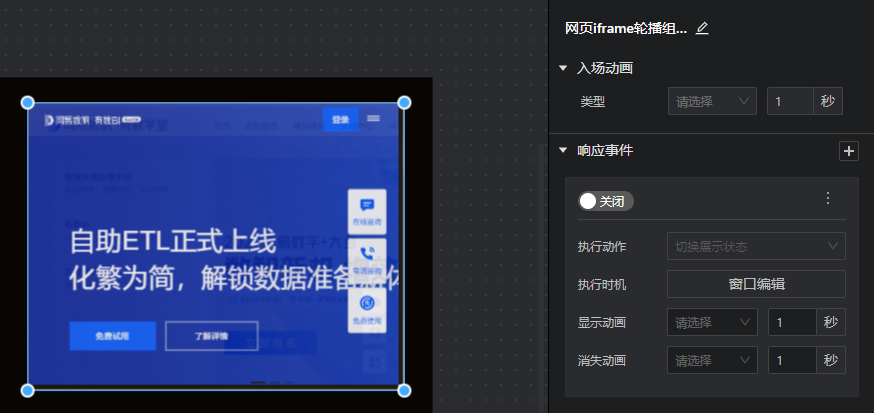The width and height of the screenshot is (874, 413).
Task: Collapse the 入场动画 section
Action: [563, 68]
